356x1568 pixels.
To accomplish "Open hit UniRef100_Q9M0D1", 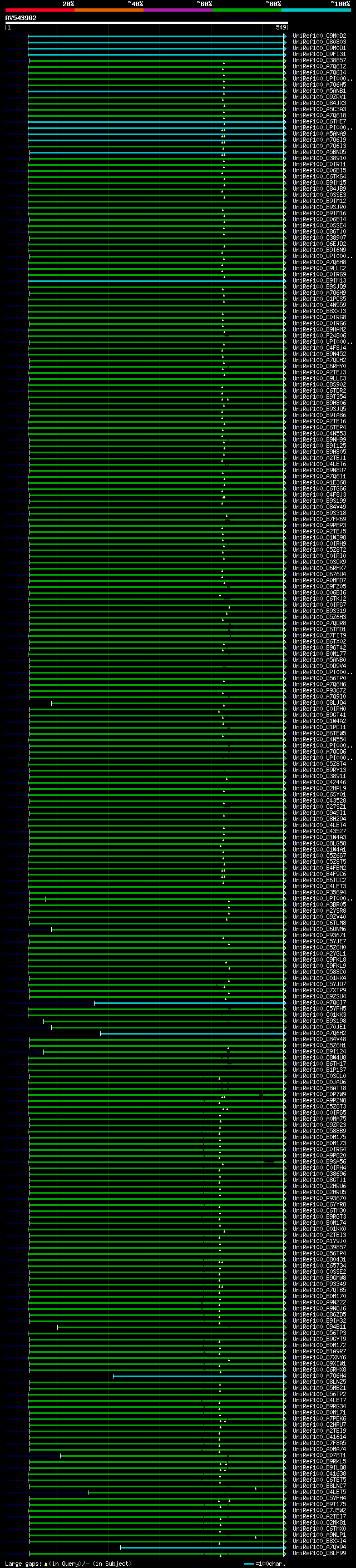I will (x=319, y=48).
